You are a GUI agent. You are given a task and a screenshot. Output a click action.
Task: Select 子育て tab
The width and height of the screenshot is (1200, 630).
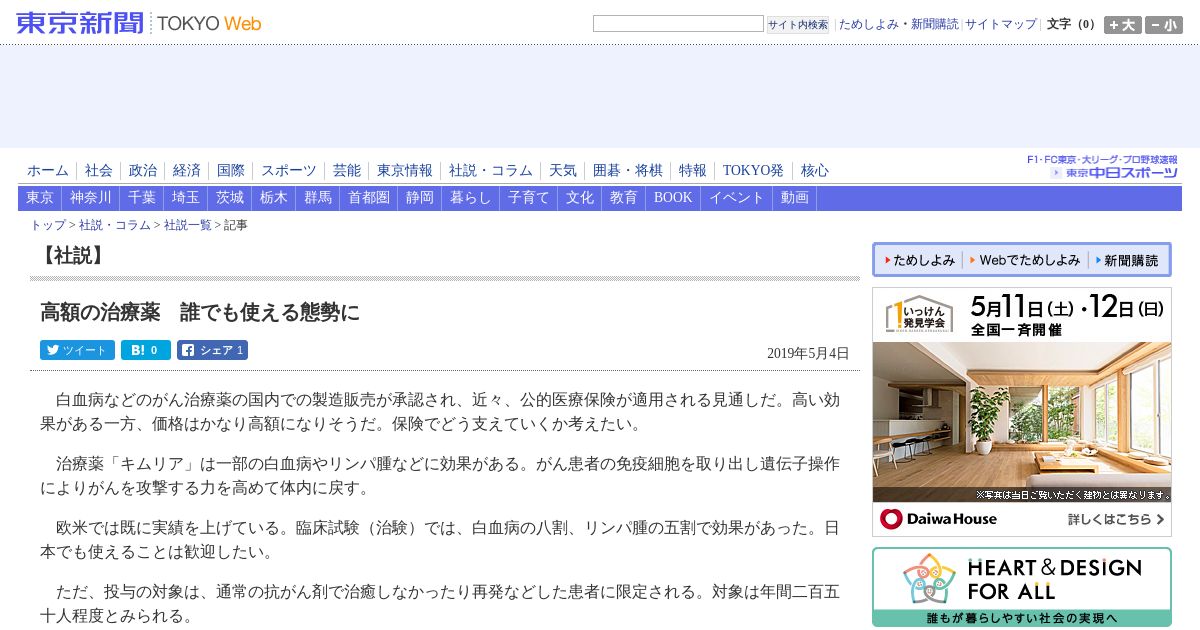pos(529,198)
